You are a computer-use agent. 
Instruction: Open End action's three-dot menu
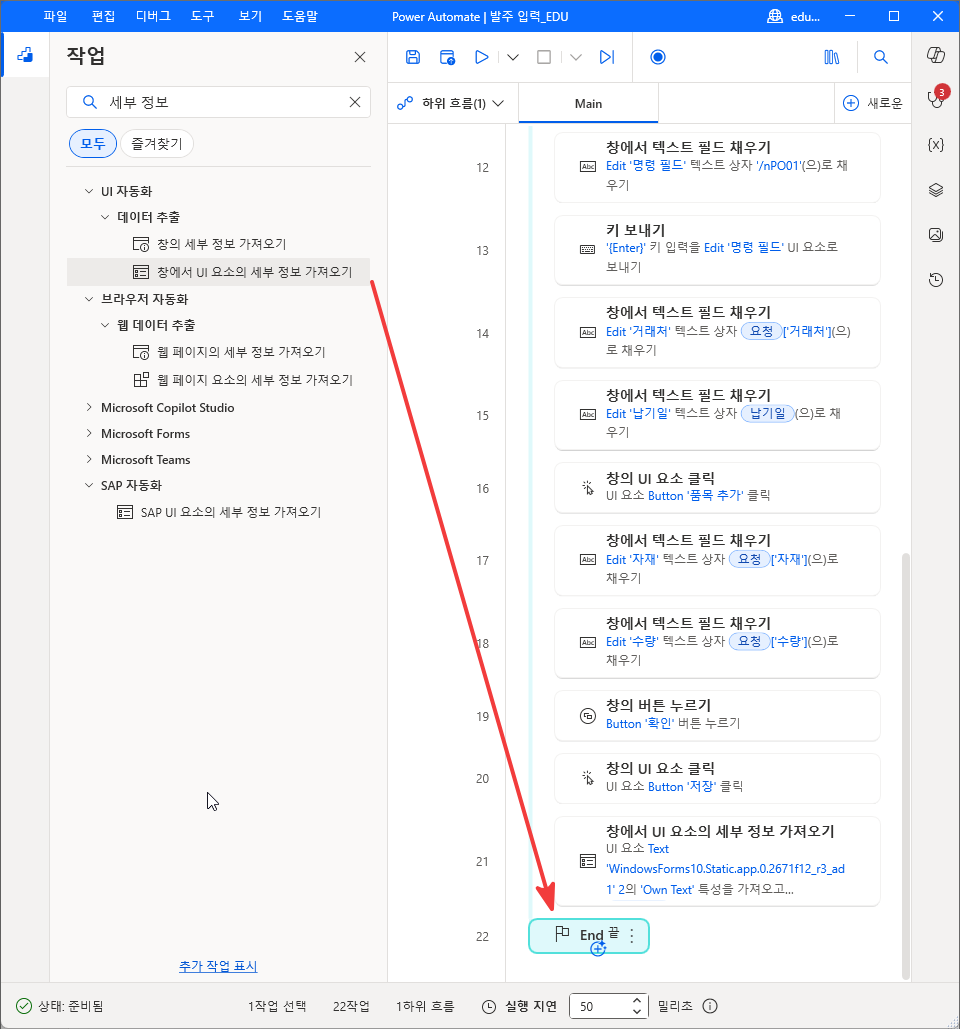tap(632, 936)
